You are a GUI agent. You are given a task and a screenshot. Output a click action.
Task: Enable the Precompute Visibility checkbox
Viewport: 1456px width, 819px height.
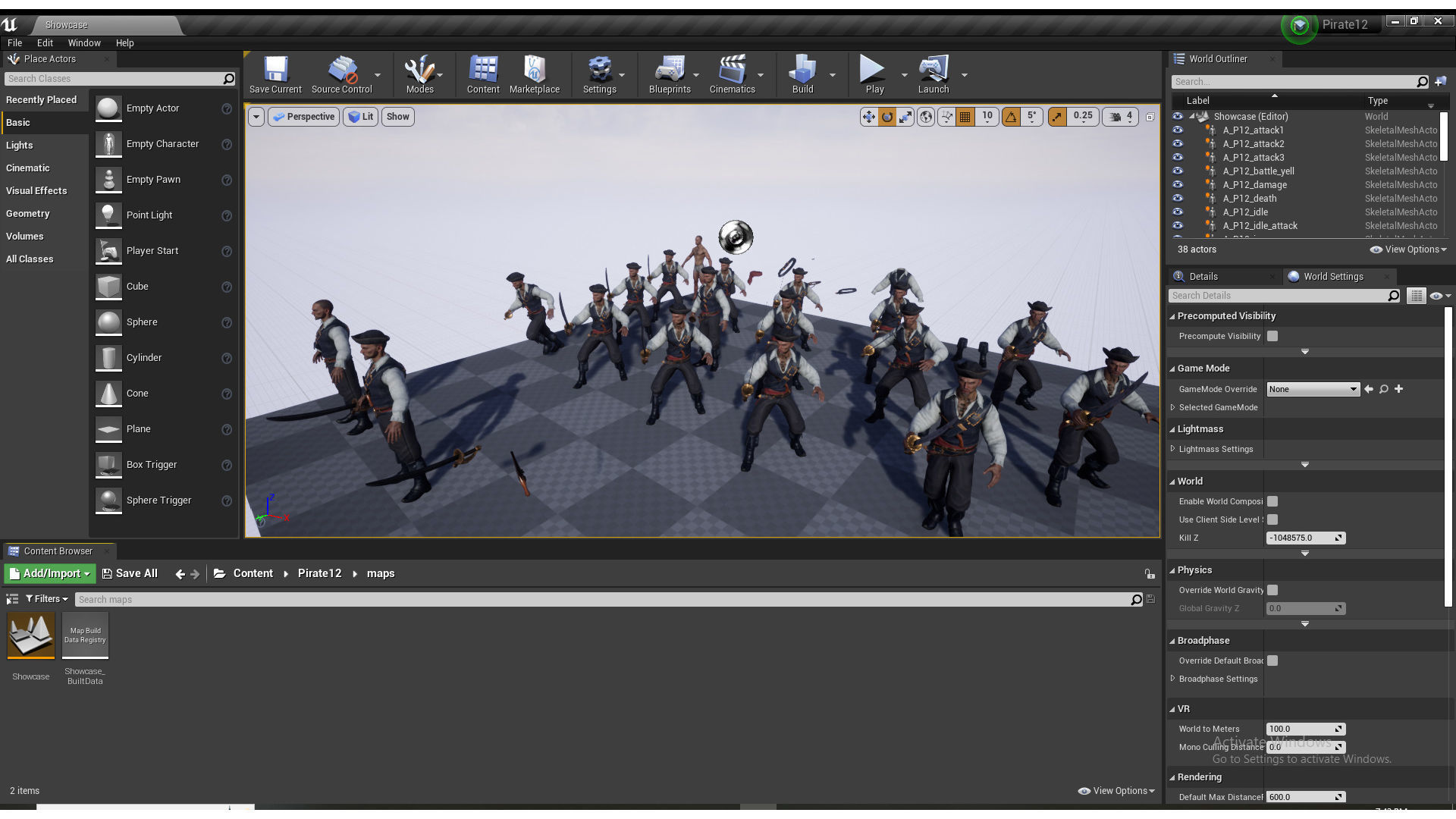(1272, 336)
